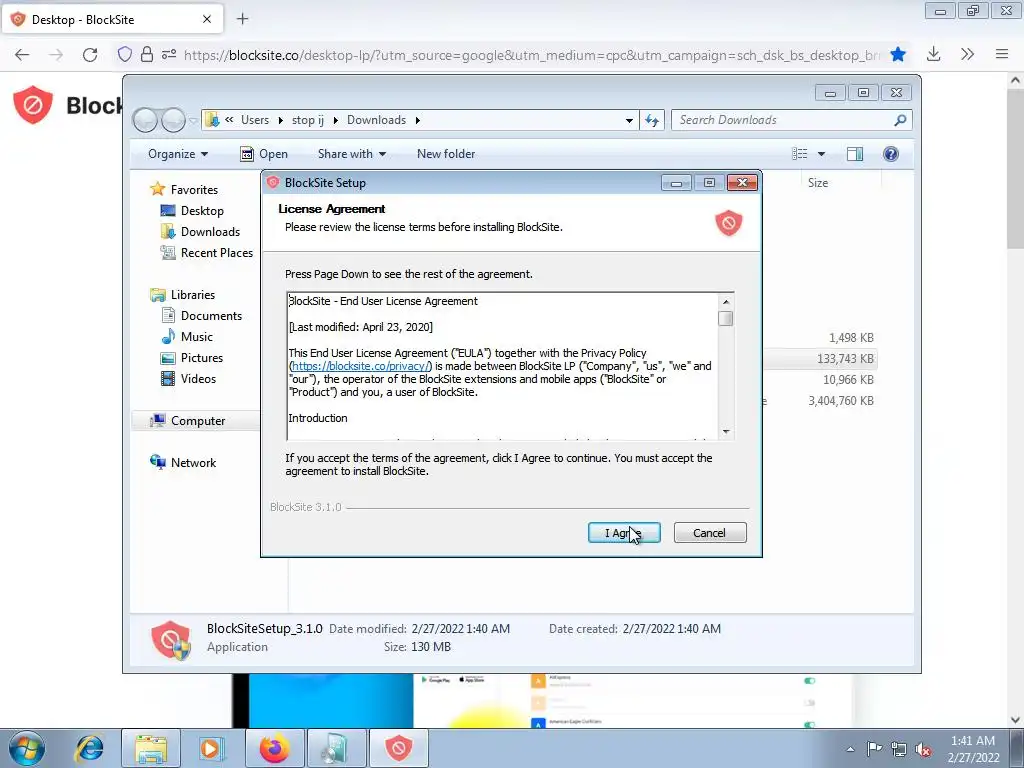Open the Music library
1024x768 pixels.
pyautogui.click(x=197, y=337)
